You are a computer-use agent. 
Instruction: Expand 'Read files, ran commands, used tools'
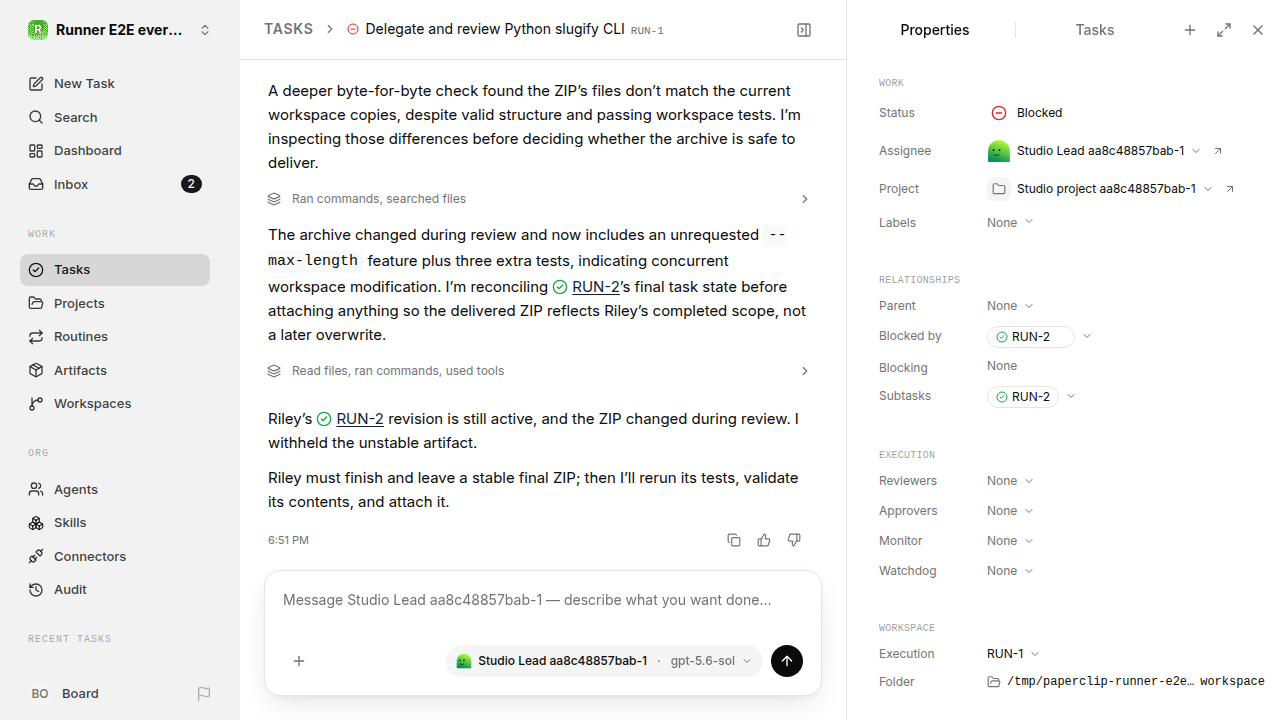pos(538,371)
